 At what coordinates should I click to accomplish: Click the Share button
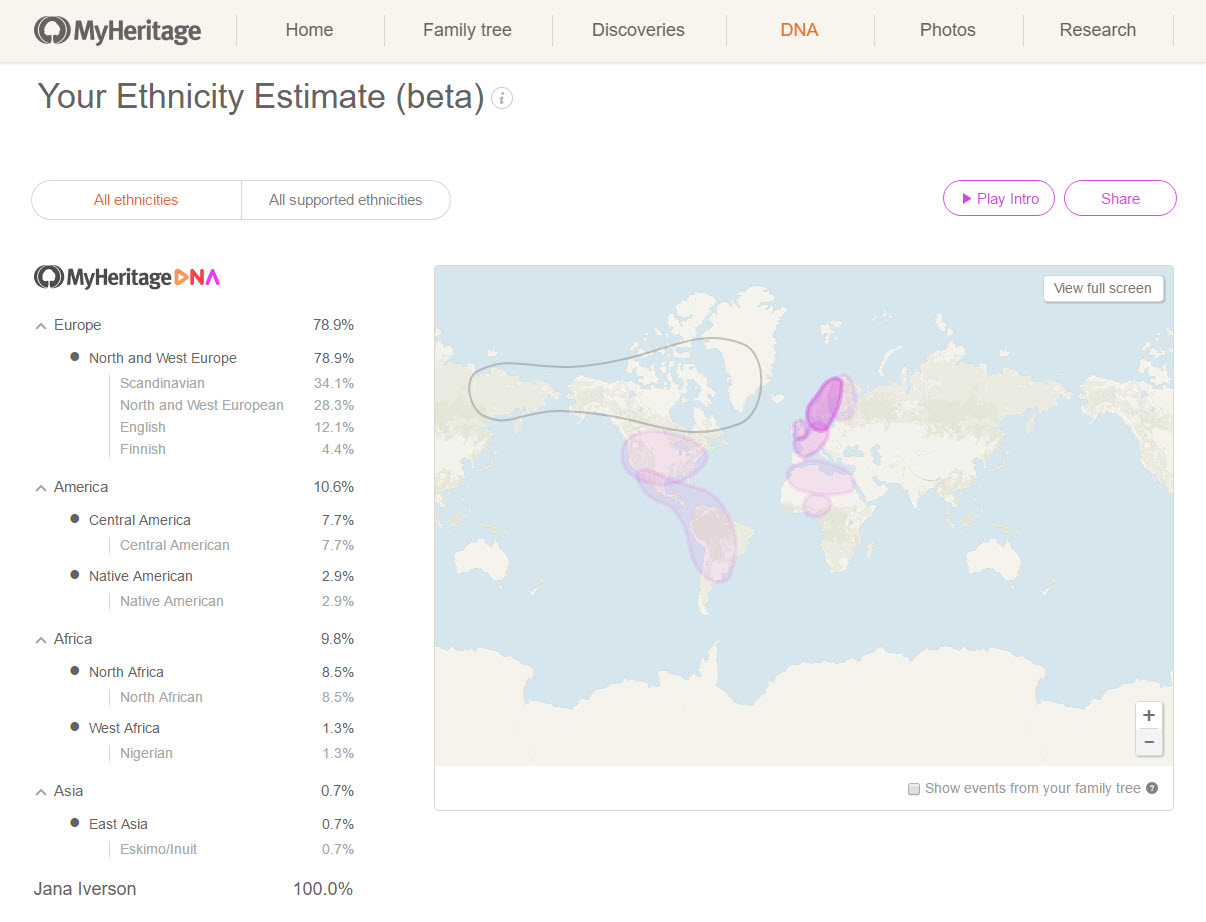(x=1120, y=198)
